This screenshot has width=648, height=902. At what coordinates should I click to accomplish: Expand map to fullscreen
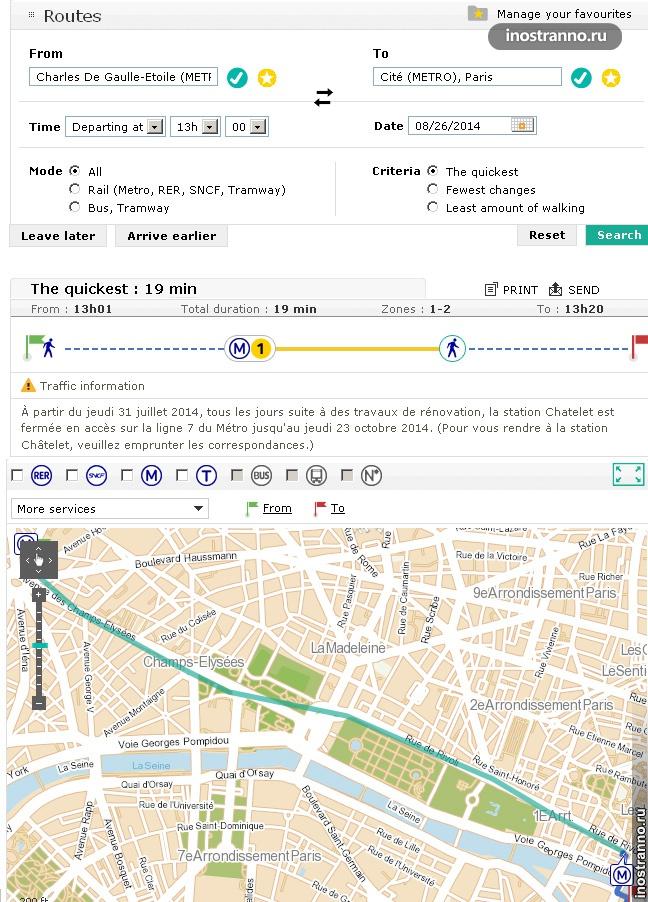tap(628, 474)
